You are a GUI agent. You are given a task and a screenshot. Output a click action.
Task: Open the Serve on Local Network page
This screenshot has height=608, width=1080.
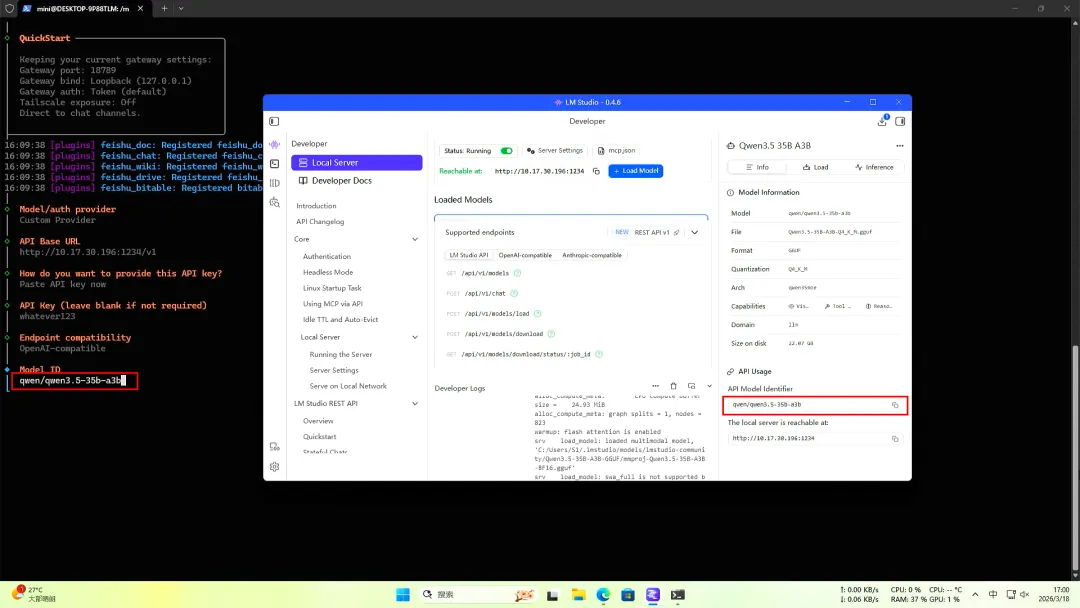348,386
